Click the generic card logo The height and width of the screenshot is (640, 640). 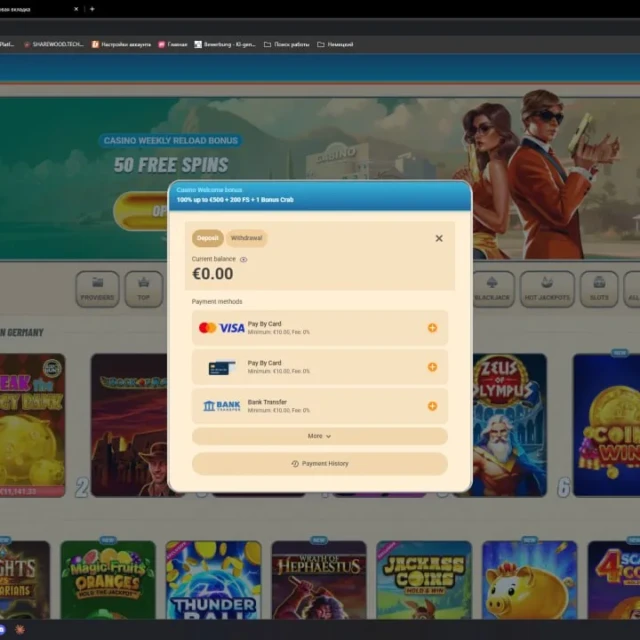point(222,367)
